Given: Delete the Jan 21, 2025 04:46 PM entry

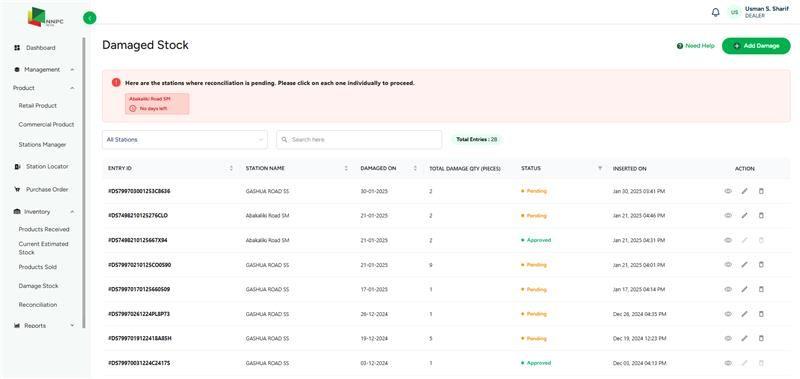Looking at the screenshot, I should click(761, 216).
